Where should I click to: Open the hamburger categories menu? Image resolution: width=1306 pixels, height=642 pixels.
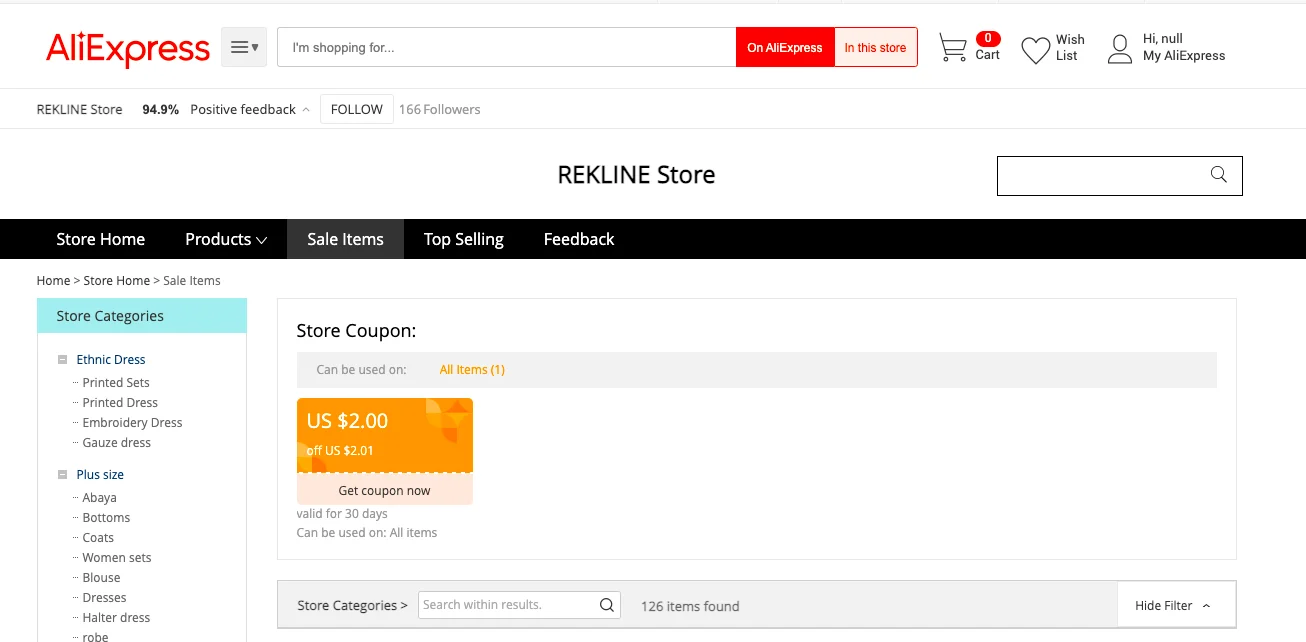244,47
